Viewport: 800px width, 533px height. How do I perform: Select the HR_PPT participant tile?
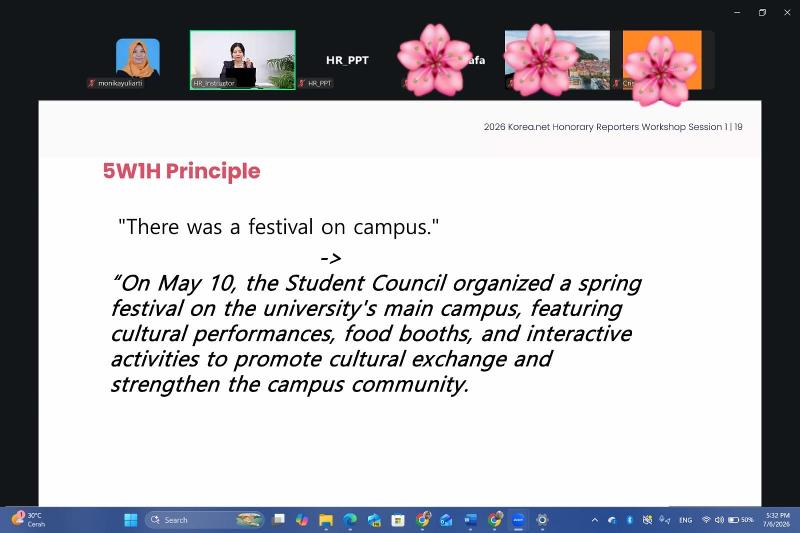(x=347, y=60)
